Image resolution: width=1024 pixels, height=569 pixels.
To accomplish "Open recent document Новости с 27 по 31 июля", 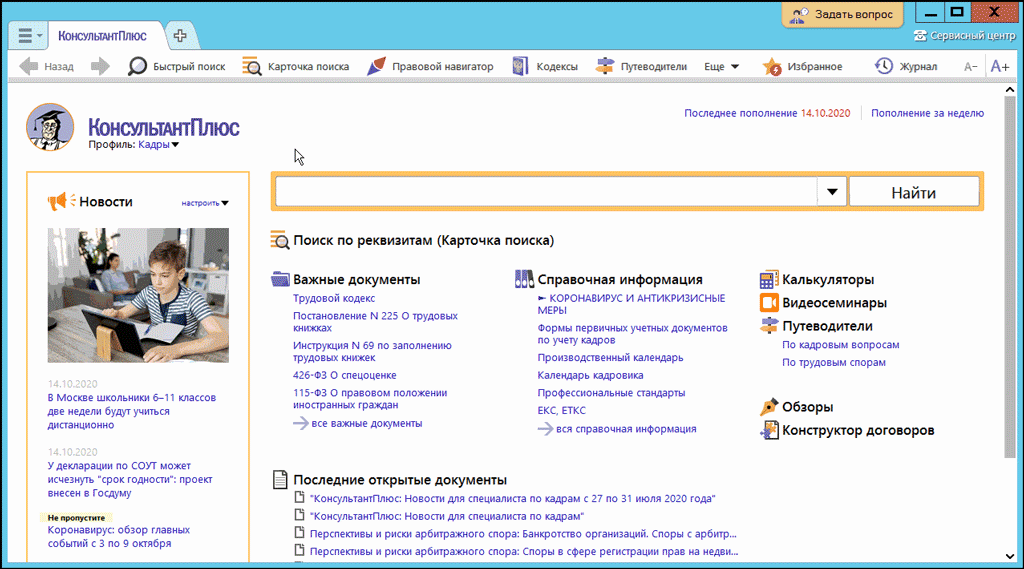I will 512,498.
